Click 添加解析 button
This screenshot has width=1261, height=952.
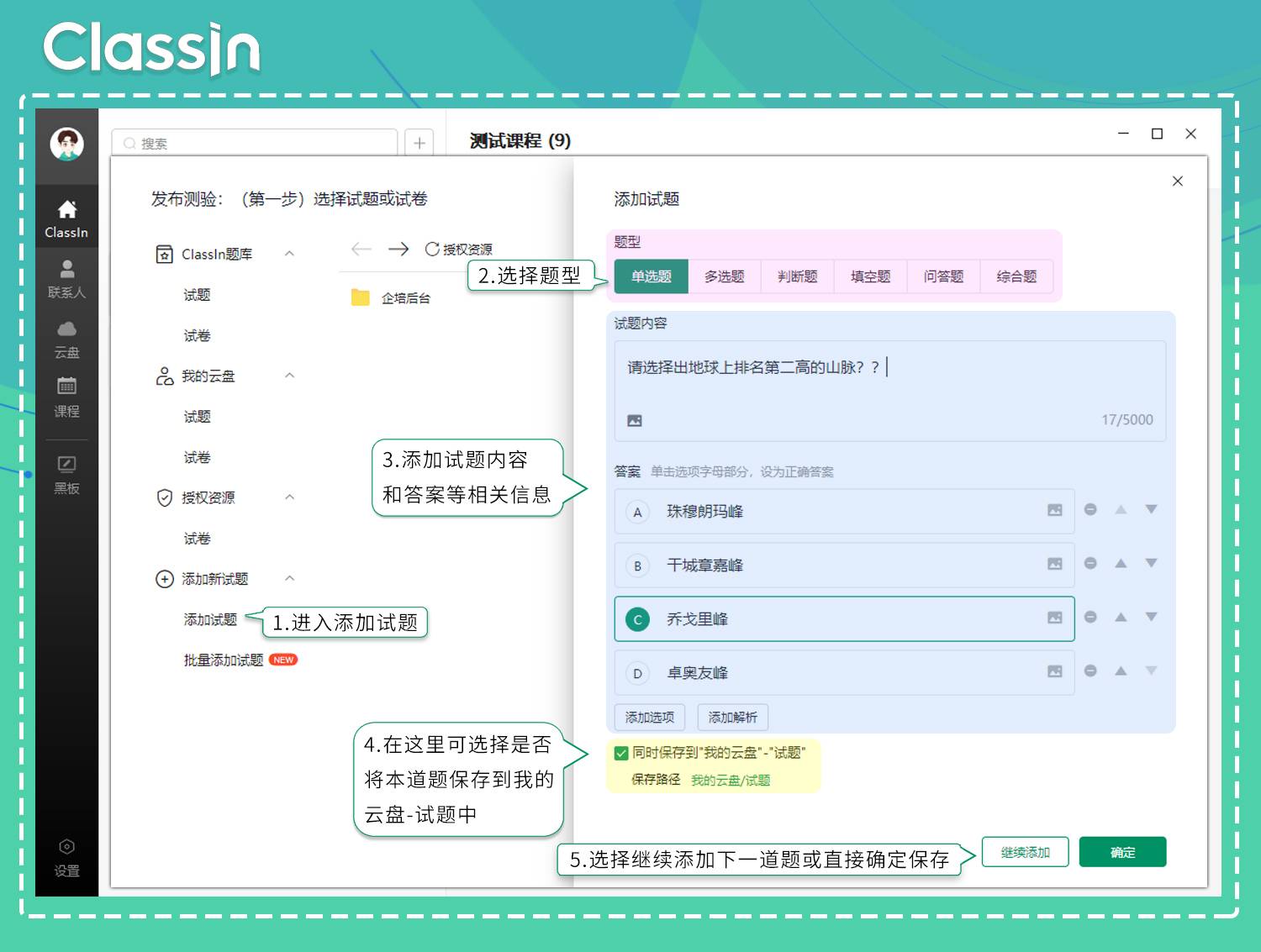[733, 717]
